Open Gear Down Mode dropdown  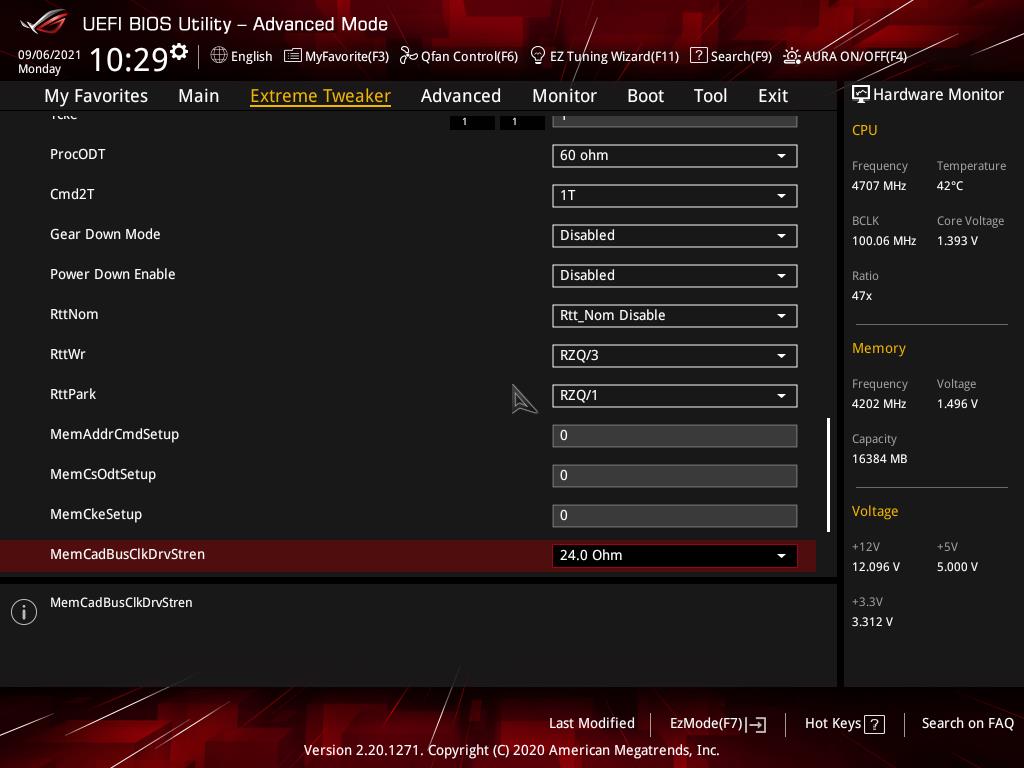675,235
